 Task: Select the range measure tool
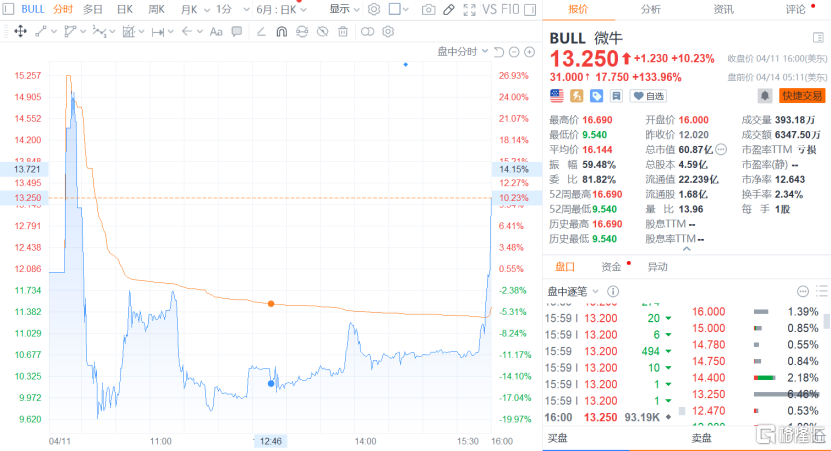coord(157,32)
